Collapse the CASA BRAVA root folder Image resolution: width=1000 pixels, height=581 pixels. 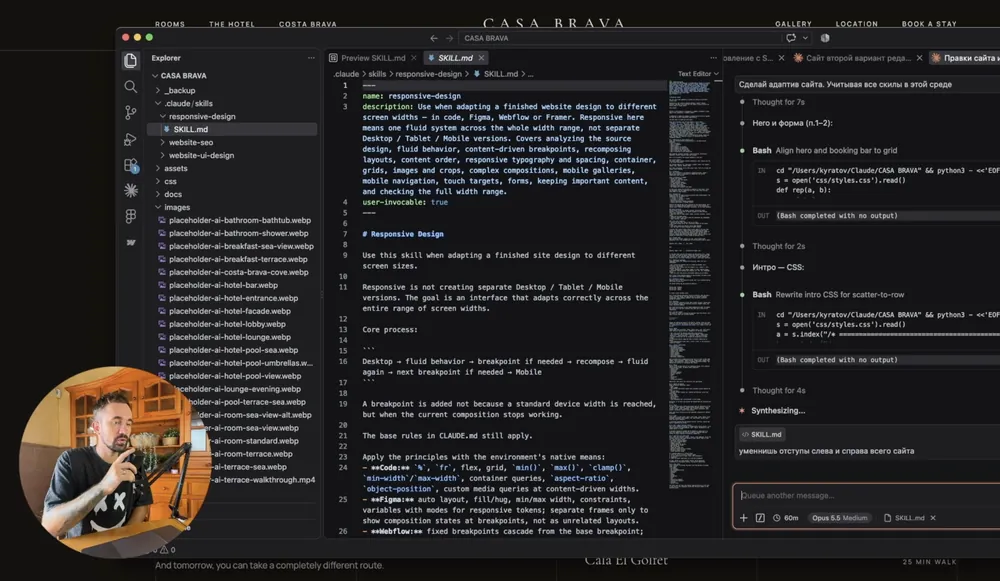click(155, 75)
